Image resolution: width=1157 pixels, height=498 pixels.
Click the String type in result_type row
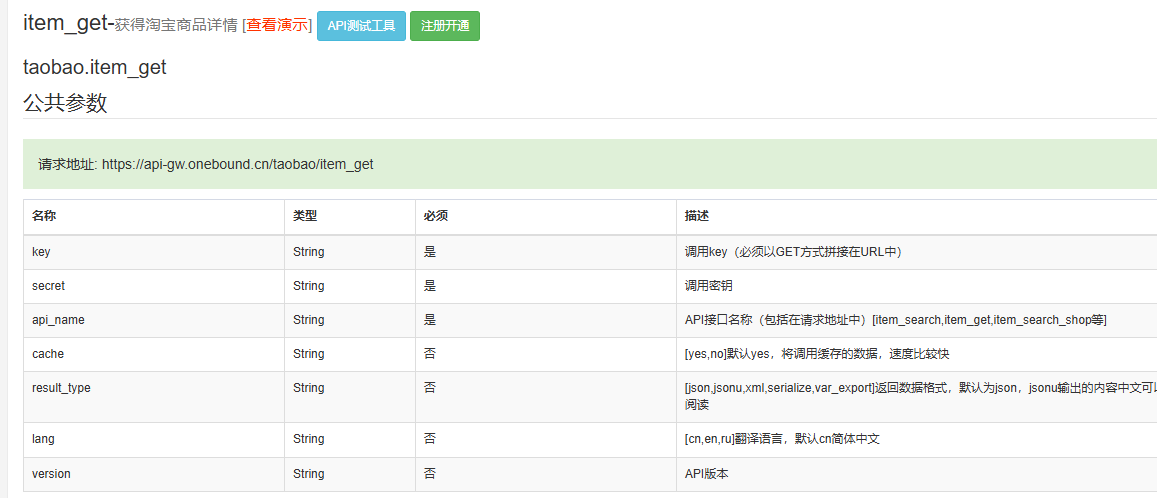(x=308, y=387)
